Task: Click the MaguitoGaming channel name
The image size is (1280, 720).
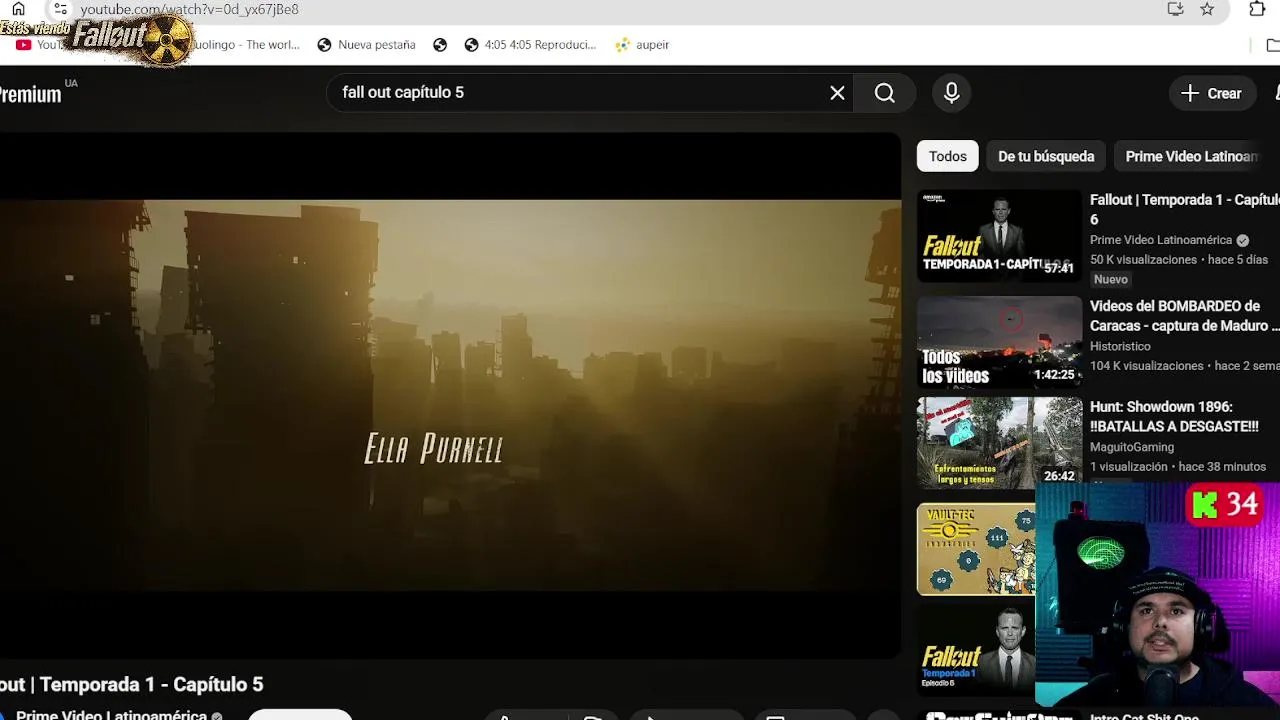Action: (1132, 447)
